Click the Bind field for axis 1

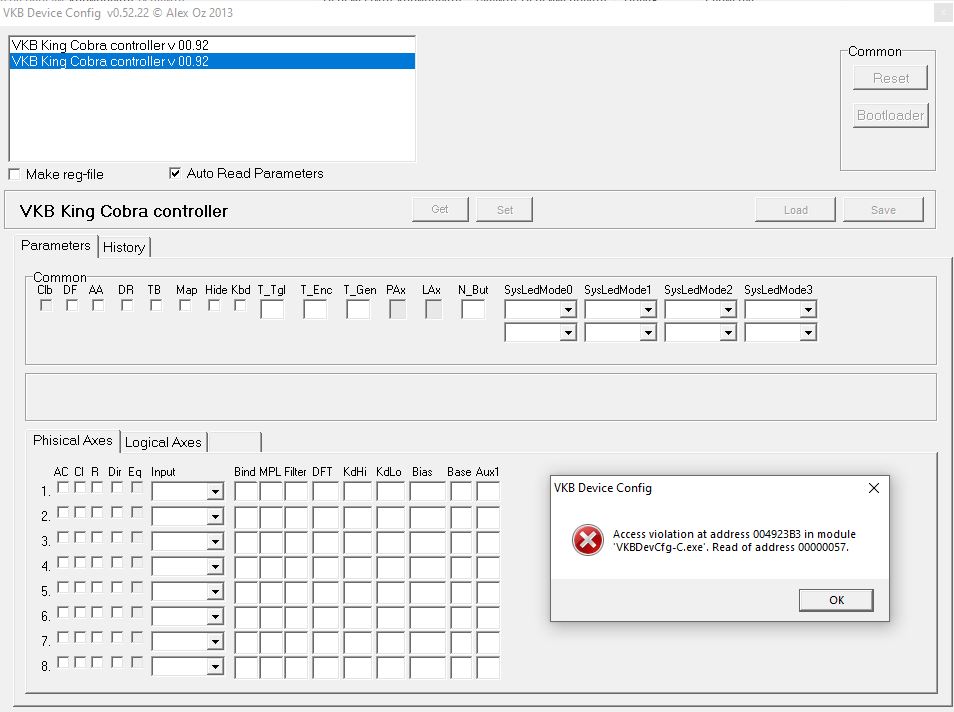(x=246, y=491)
